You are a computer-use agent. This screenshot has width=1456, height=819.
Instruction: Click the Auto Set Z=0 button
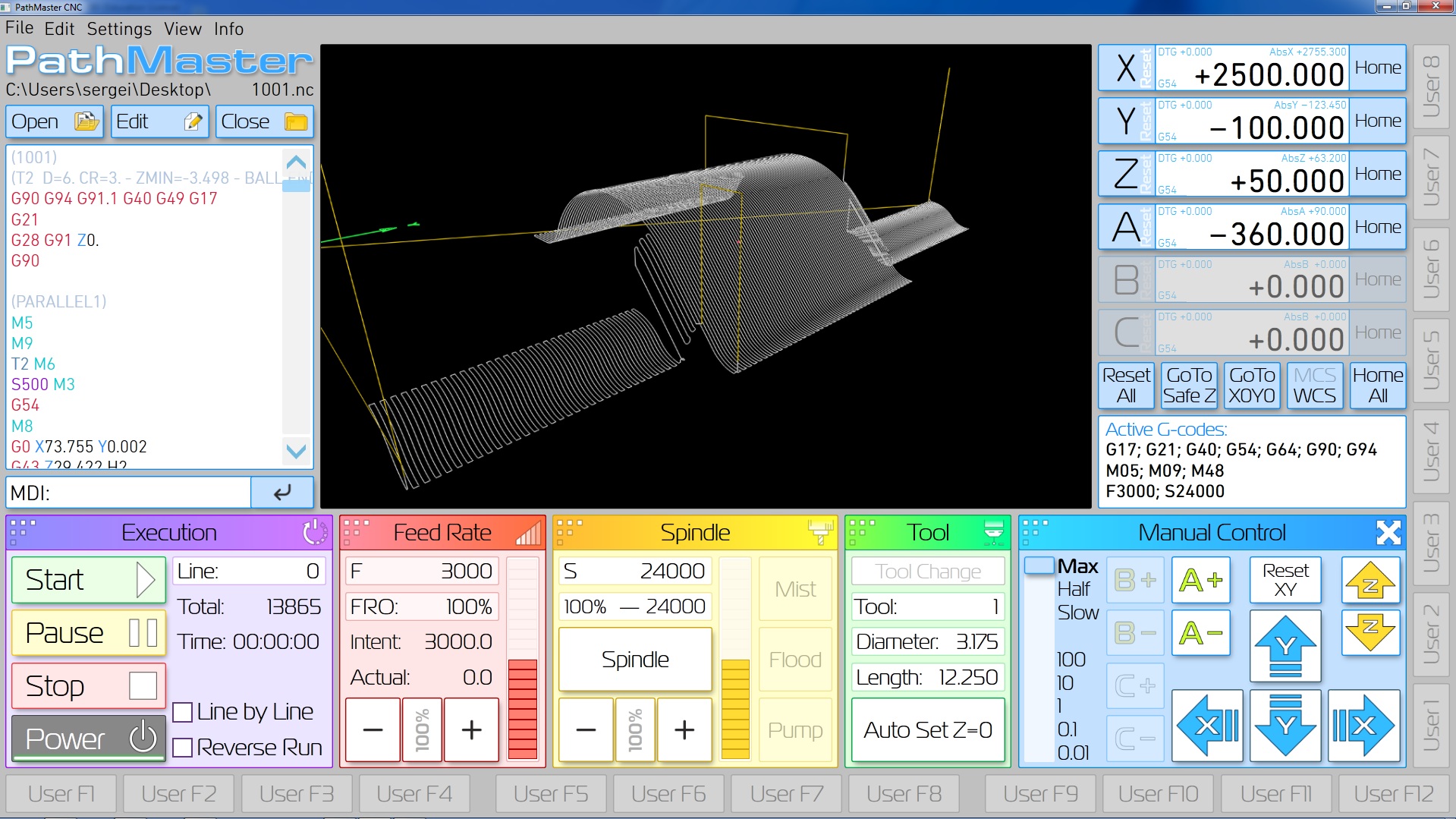click(x=928, y=730)
